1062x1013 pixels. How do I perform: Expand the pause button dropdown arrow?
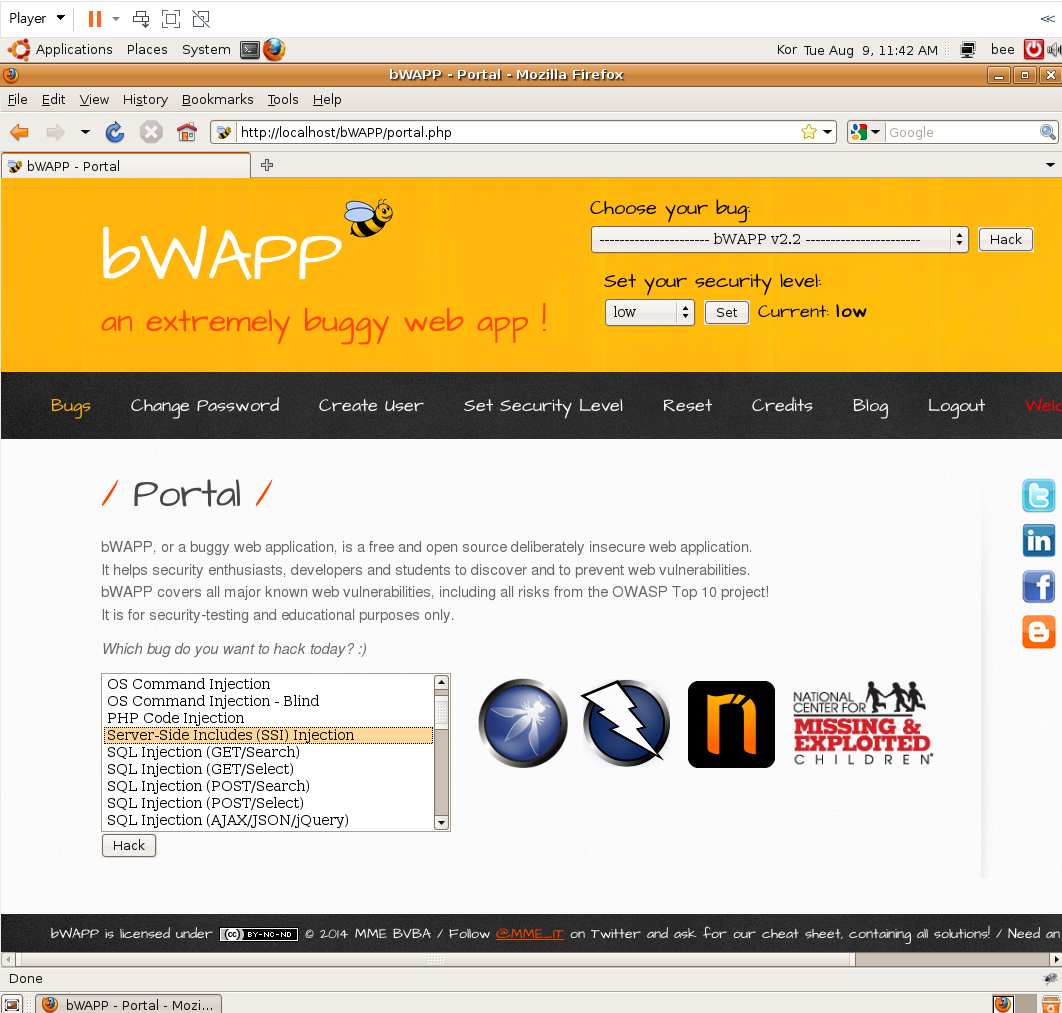point(116,19)
